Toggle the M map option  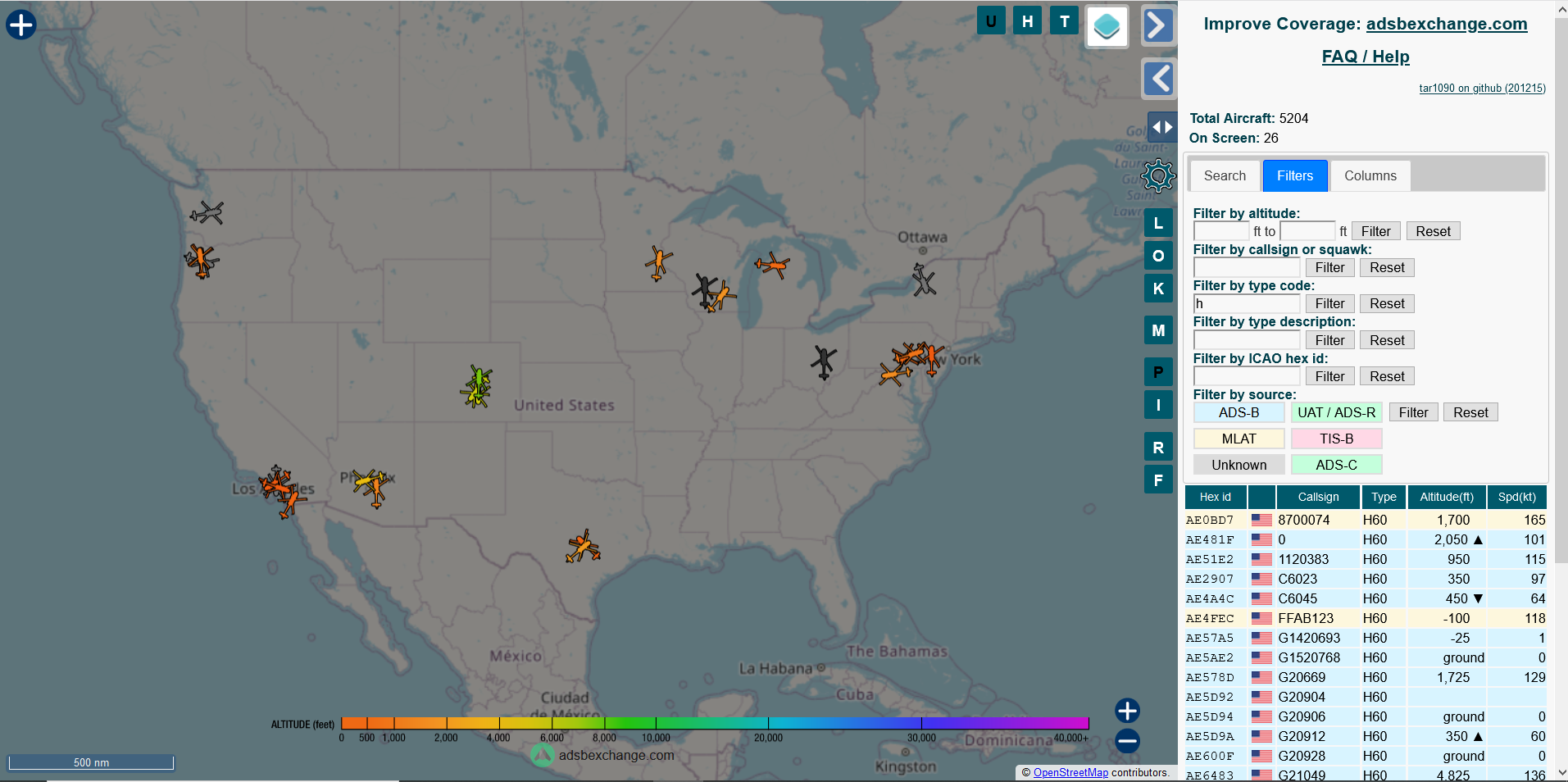(x=1158, y=330)
